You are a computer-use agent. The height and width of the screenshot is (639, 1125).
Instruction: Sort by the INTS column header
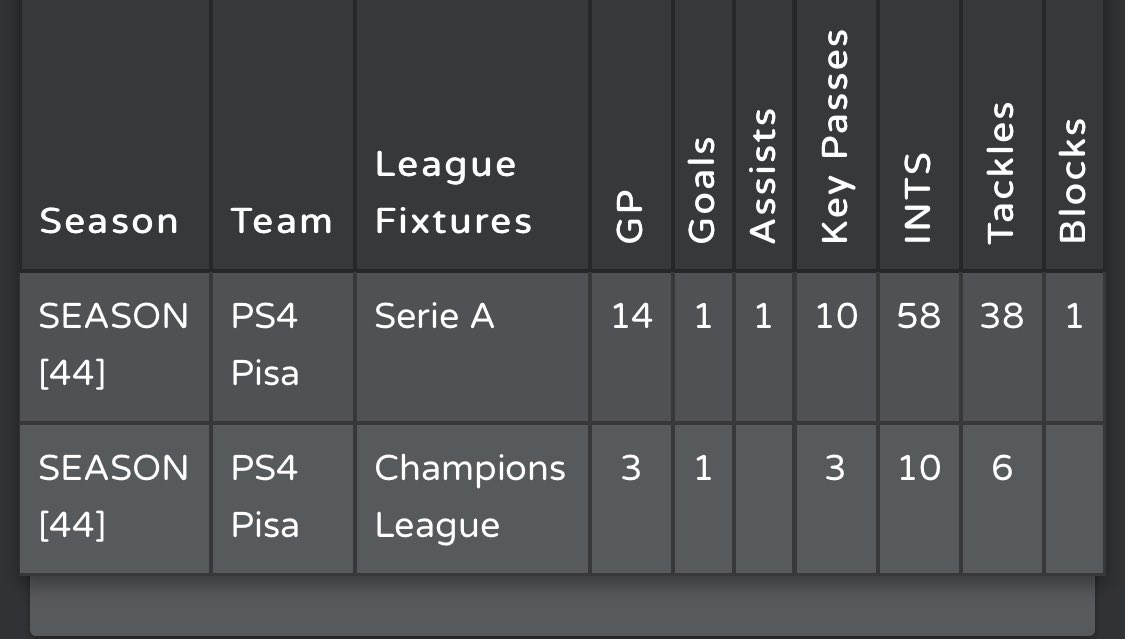click(918, 198)
